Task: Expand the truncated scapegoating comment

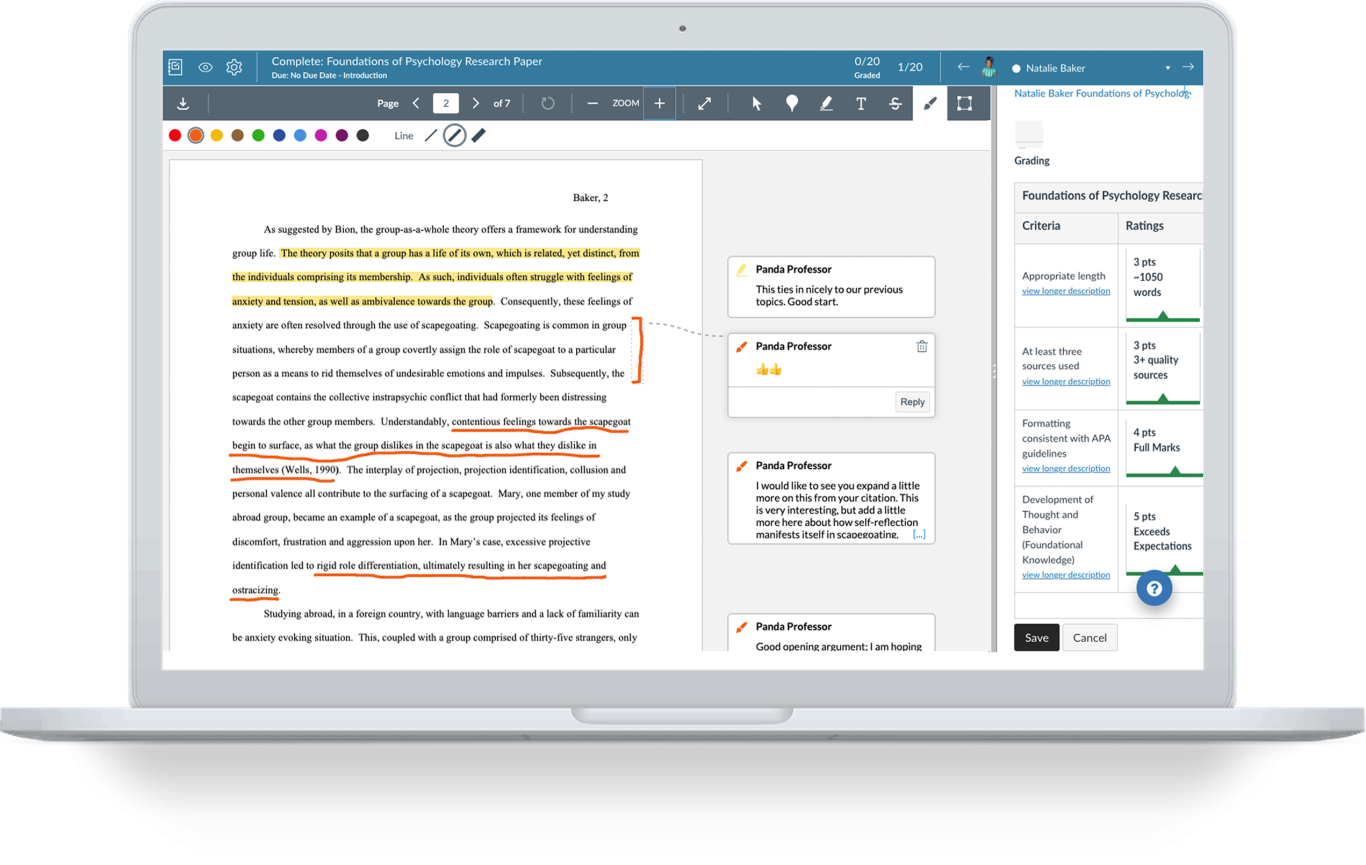Action: (919, 533)
